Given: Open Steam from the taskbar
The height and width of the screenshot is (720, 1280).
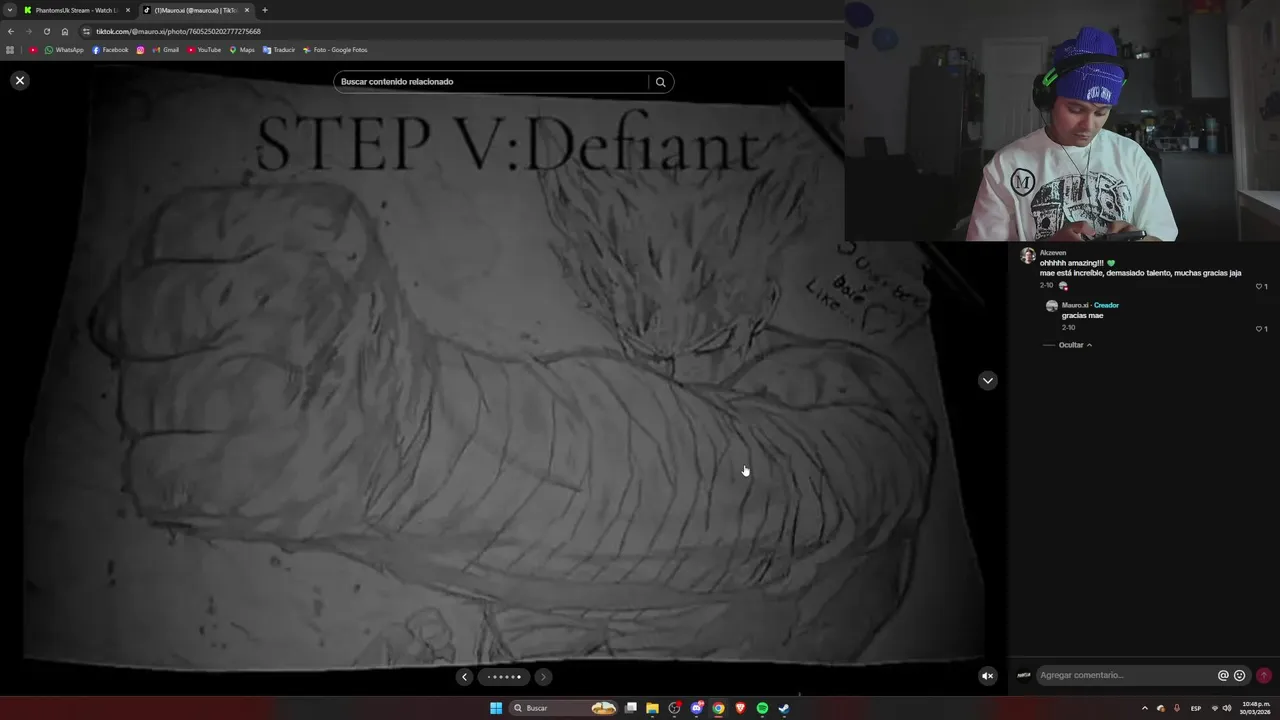Looking at the screenshot, I should (784, 708).
